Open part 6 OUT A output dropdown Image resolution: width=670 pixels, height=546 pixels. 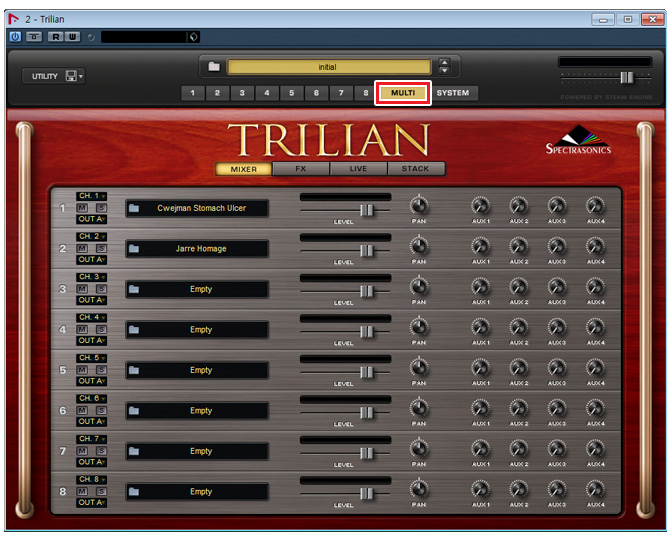coord(91,422)
